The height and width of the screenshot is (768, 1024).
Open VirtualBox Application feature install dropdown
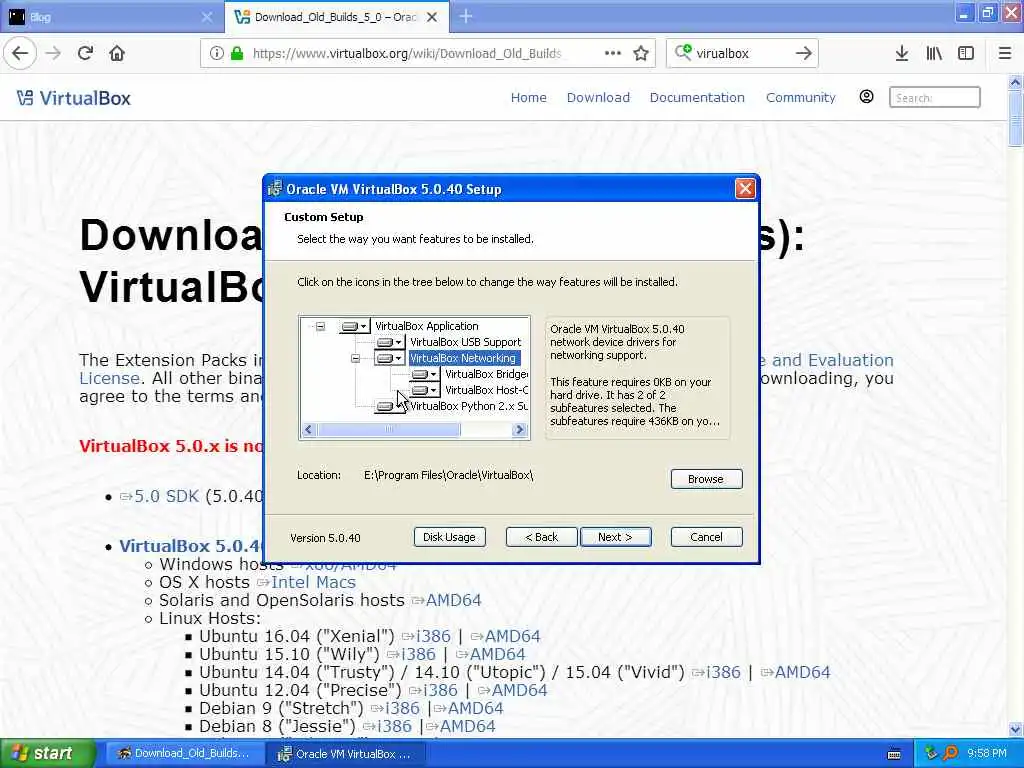click(x=355, y=326)
